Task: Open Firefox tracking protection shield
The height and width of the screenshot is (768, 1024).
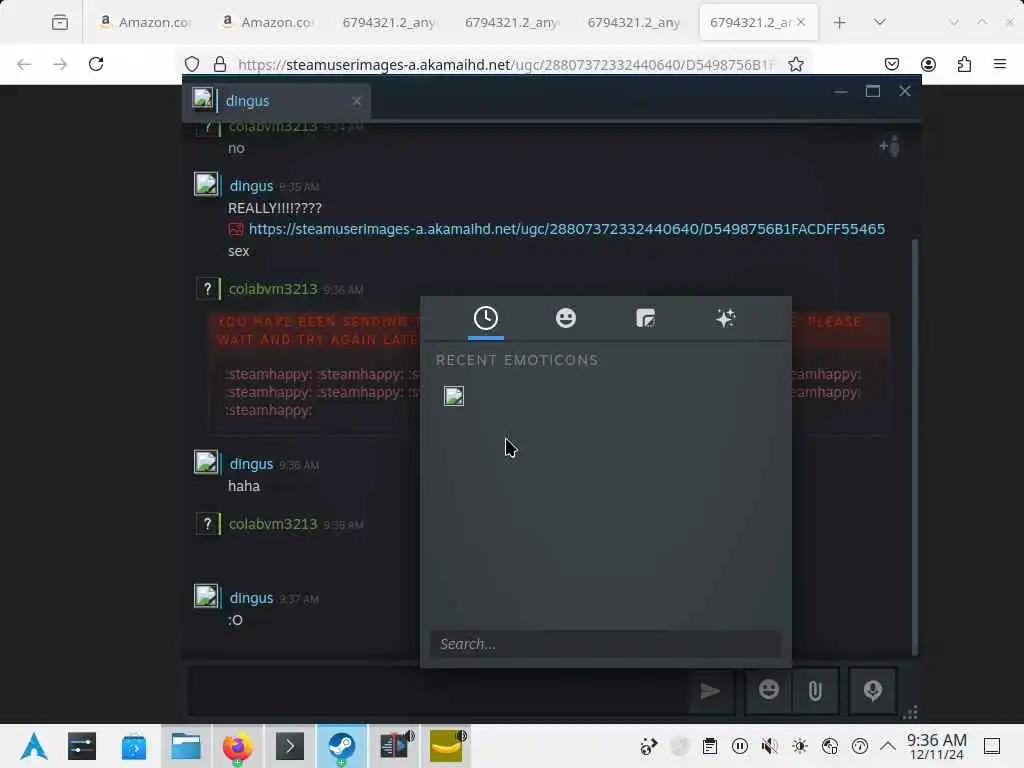Action: (191, 64)
